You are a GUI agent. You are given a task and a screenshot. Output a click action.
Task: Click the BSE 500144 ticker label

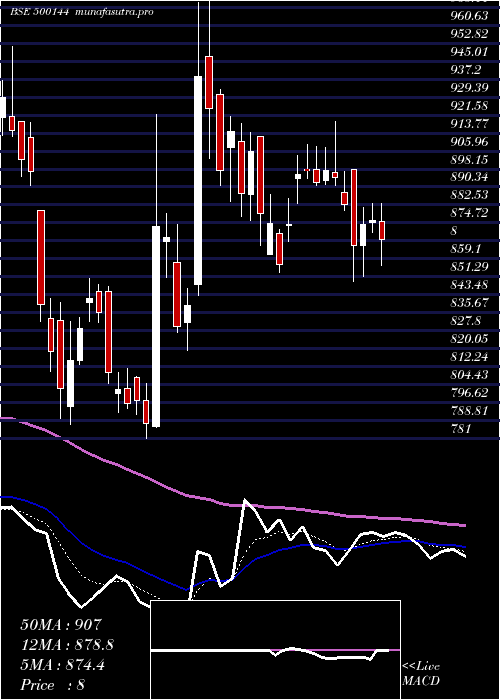(39, 12)
